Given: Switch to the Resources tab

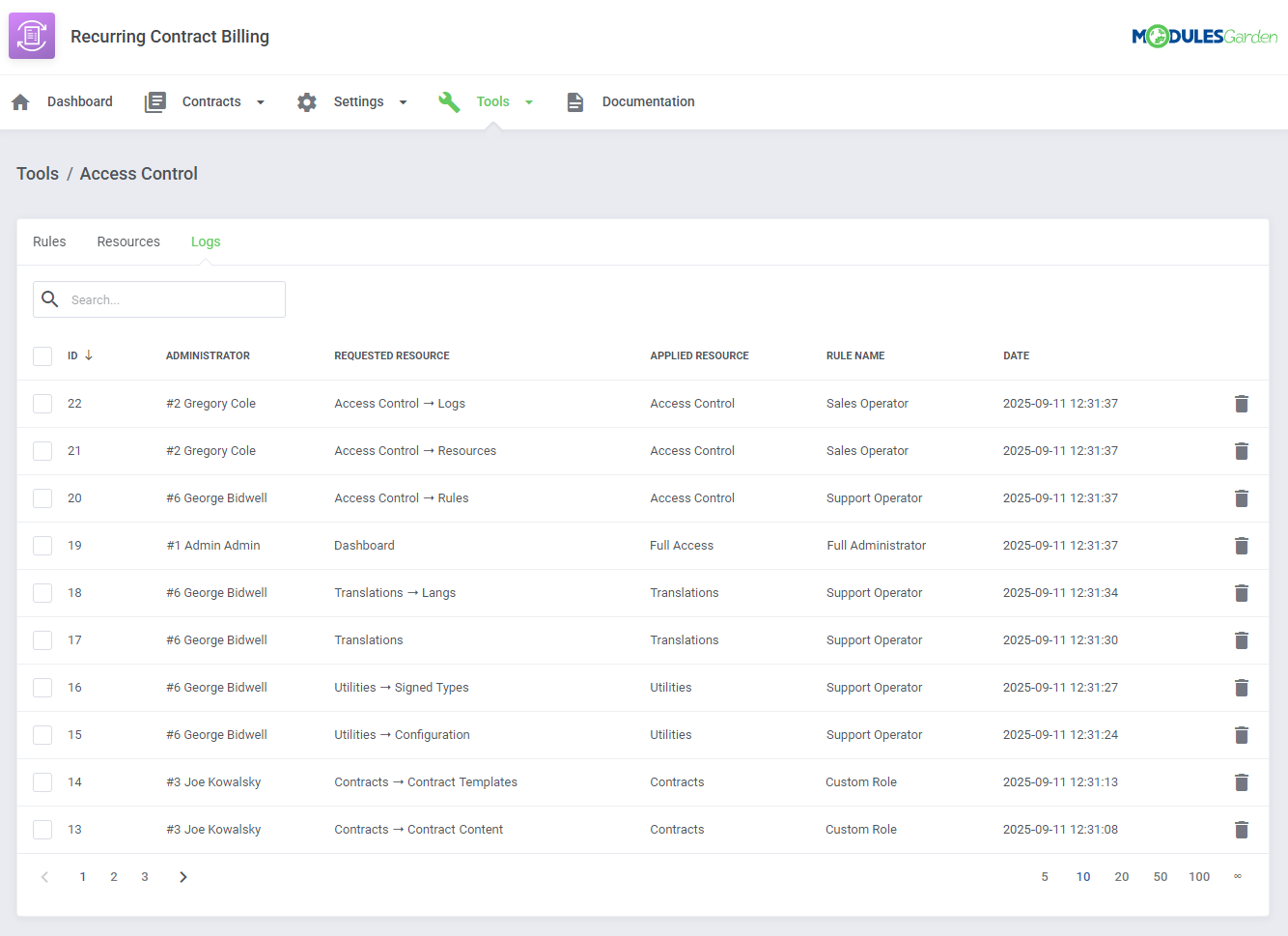Looking at the screenshot, I should [128, 241].
